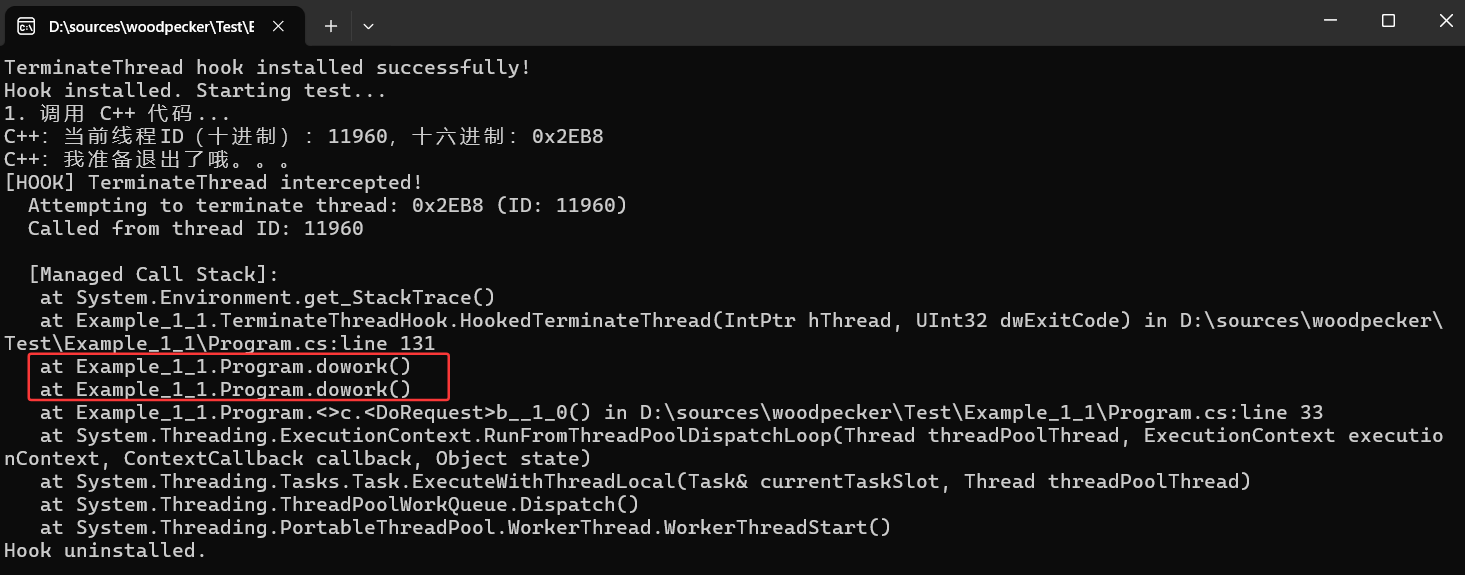
Task: Click the "[Managed Call Stack]:" header text
Action: click(x=153, y=274)
